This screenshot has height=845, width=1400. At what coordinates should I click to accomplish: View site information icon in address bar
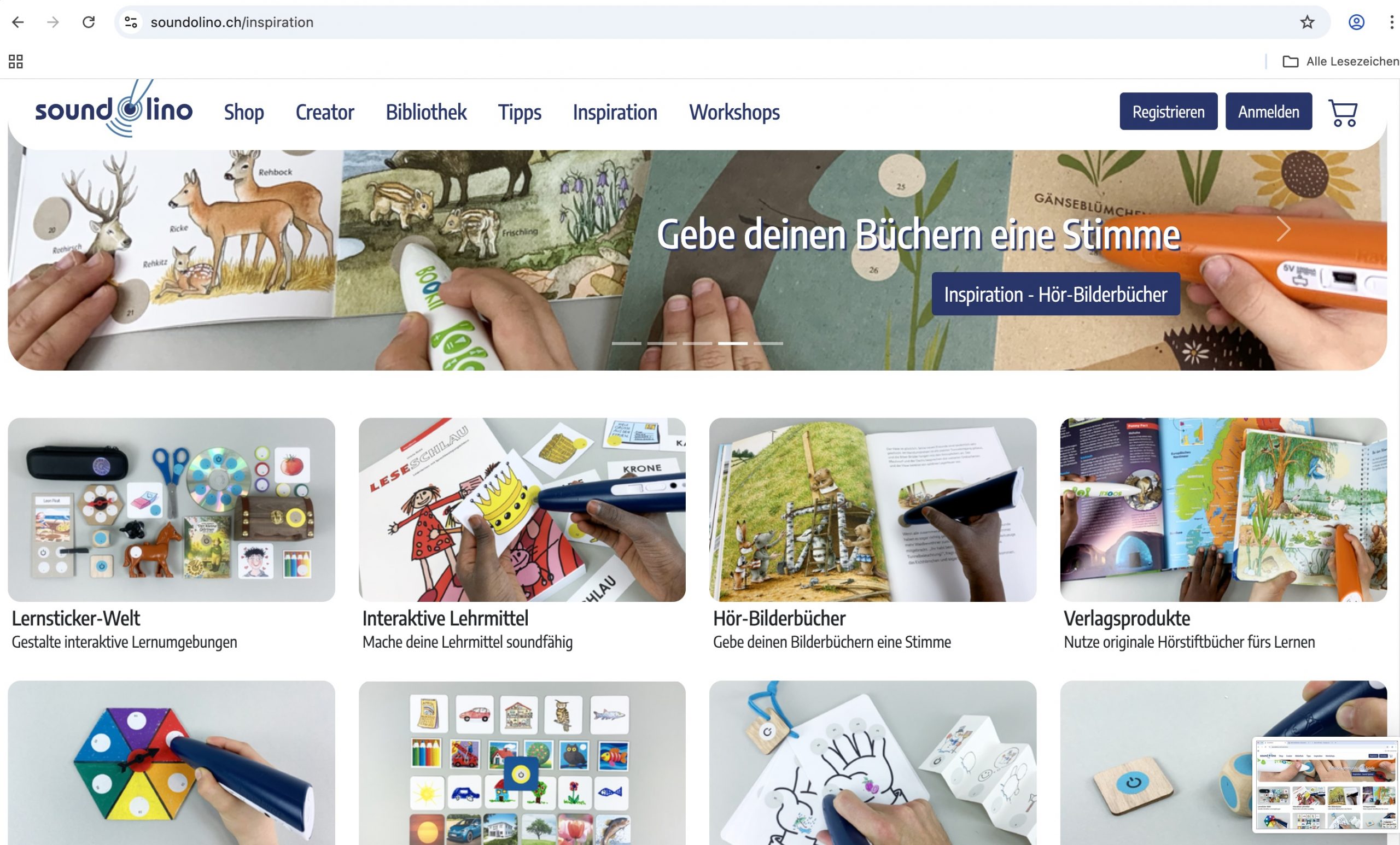[131, 22]
